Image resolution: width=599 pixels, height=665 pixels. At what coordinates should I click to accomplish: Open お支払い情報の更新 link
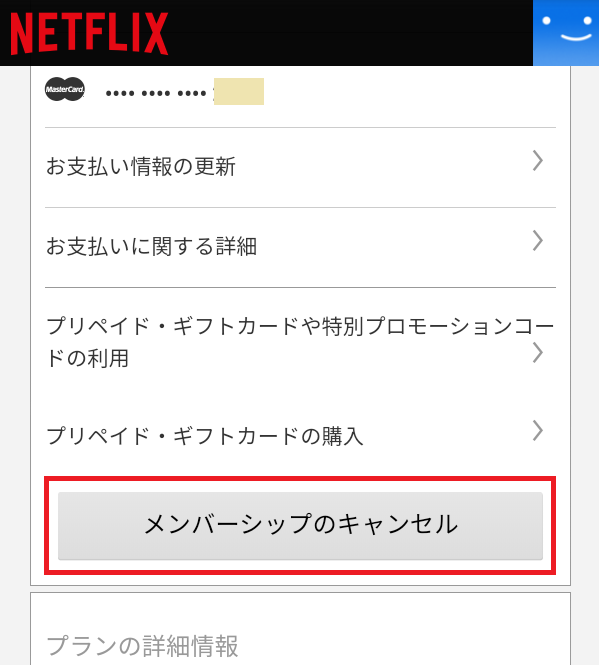tap(140, 166)
